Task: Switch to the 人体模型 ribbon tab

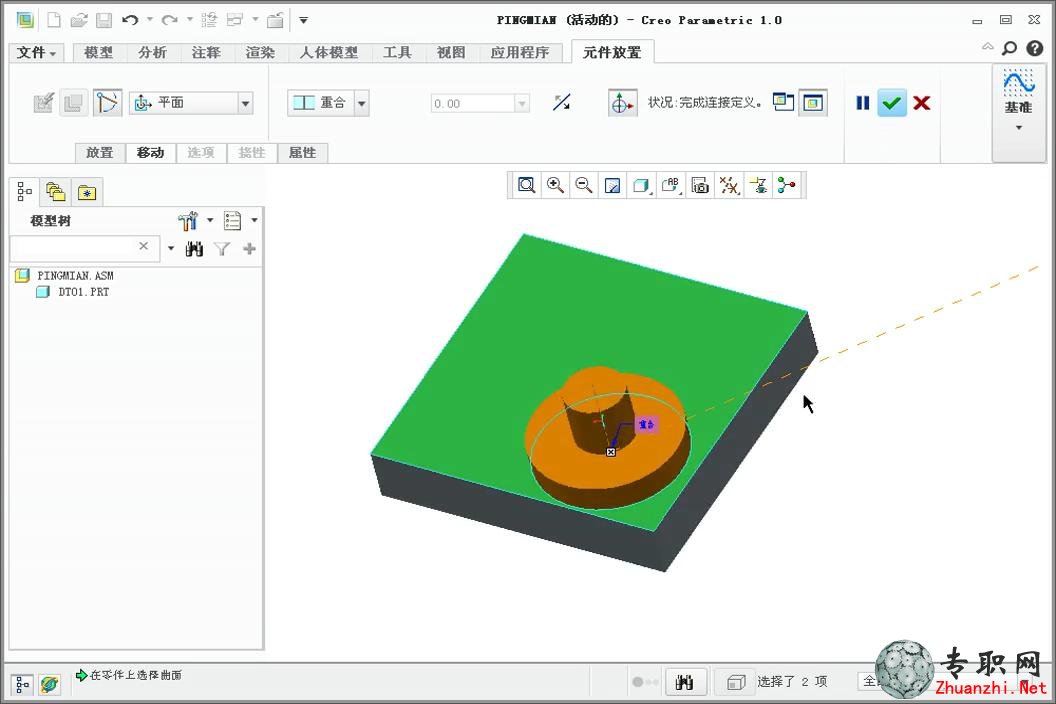Action: (329, 53)
